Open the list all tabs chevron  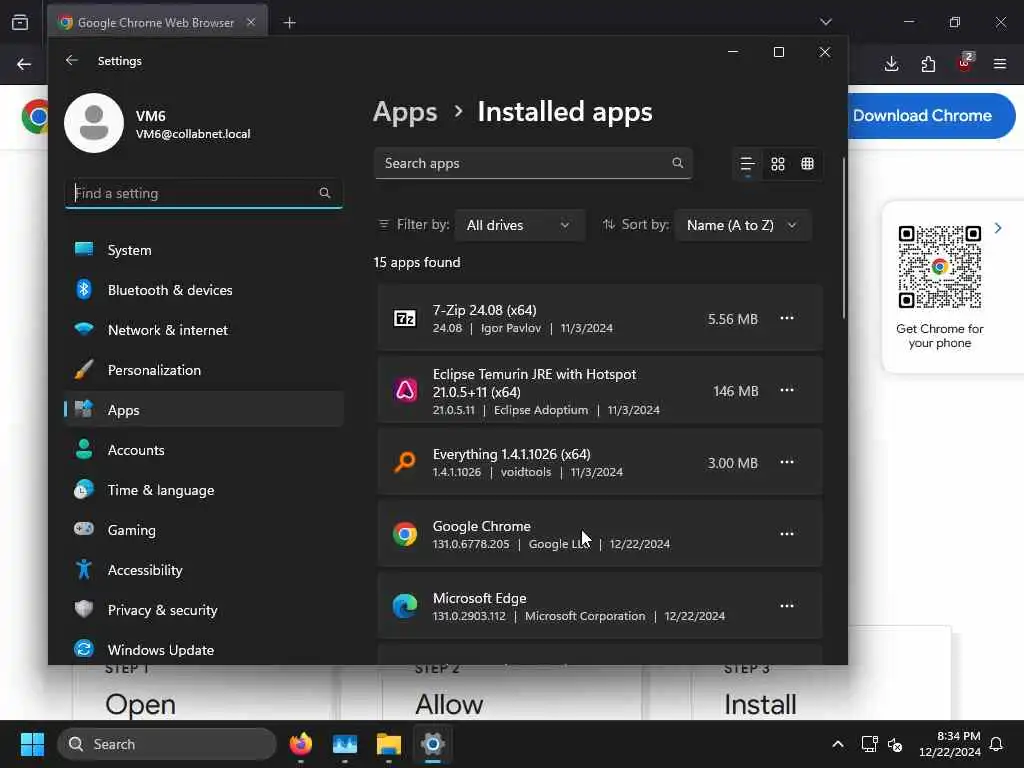pyautogui.click(x=825, y=22)
